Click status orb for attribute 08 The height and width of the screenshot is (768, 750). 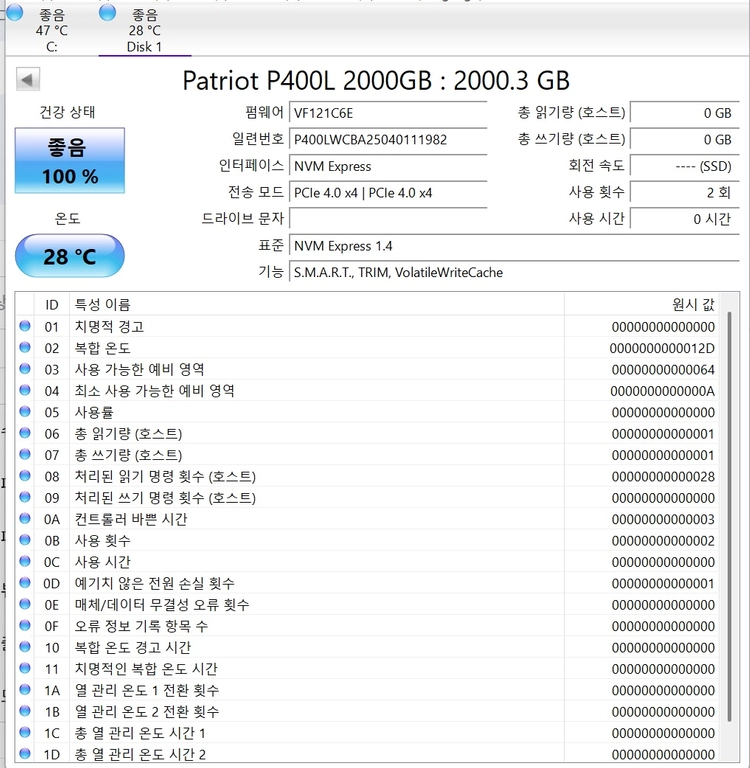[25, 476]
